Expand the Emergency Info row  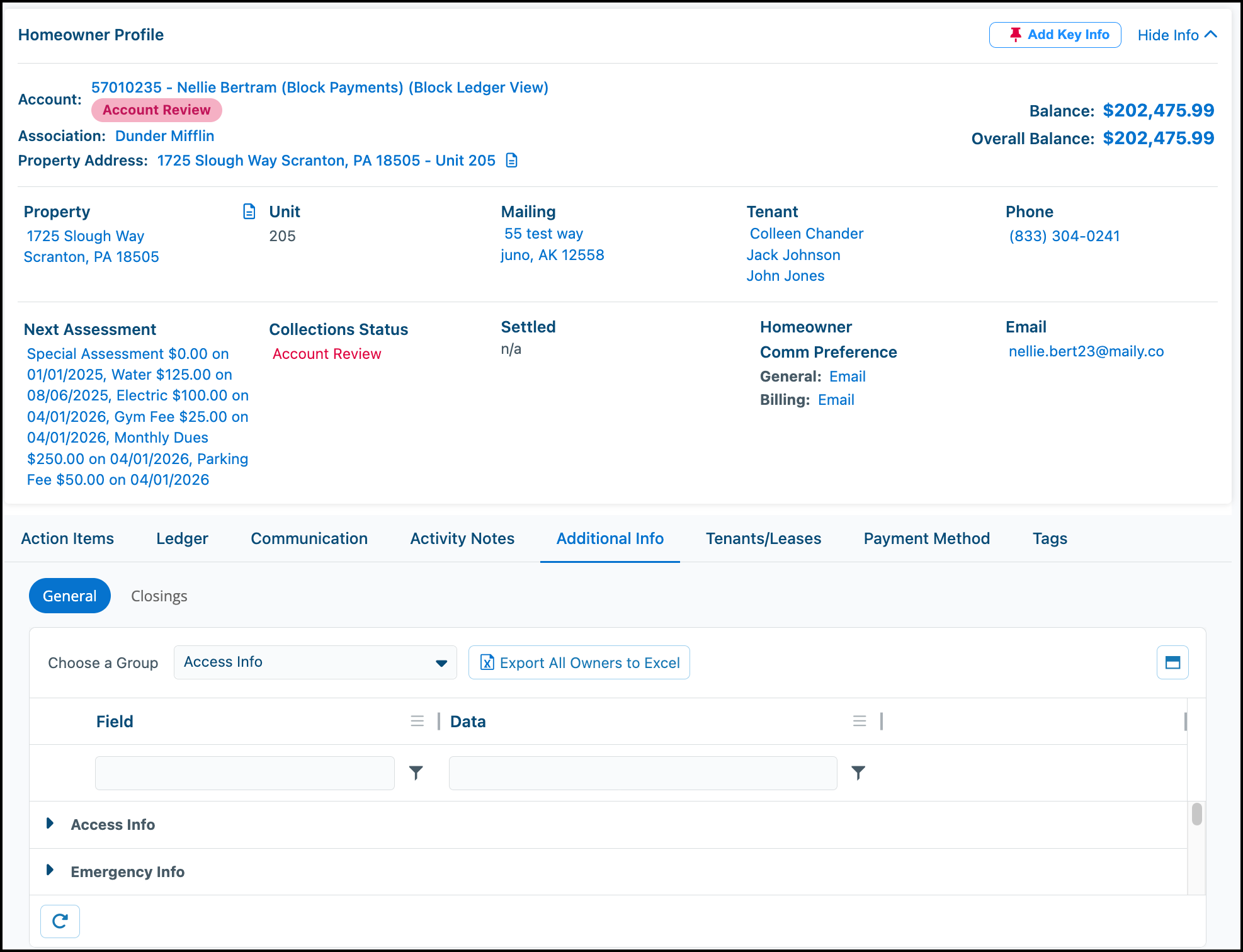pyautogui.click(x=50, y=871)
